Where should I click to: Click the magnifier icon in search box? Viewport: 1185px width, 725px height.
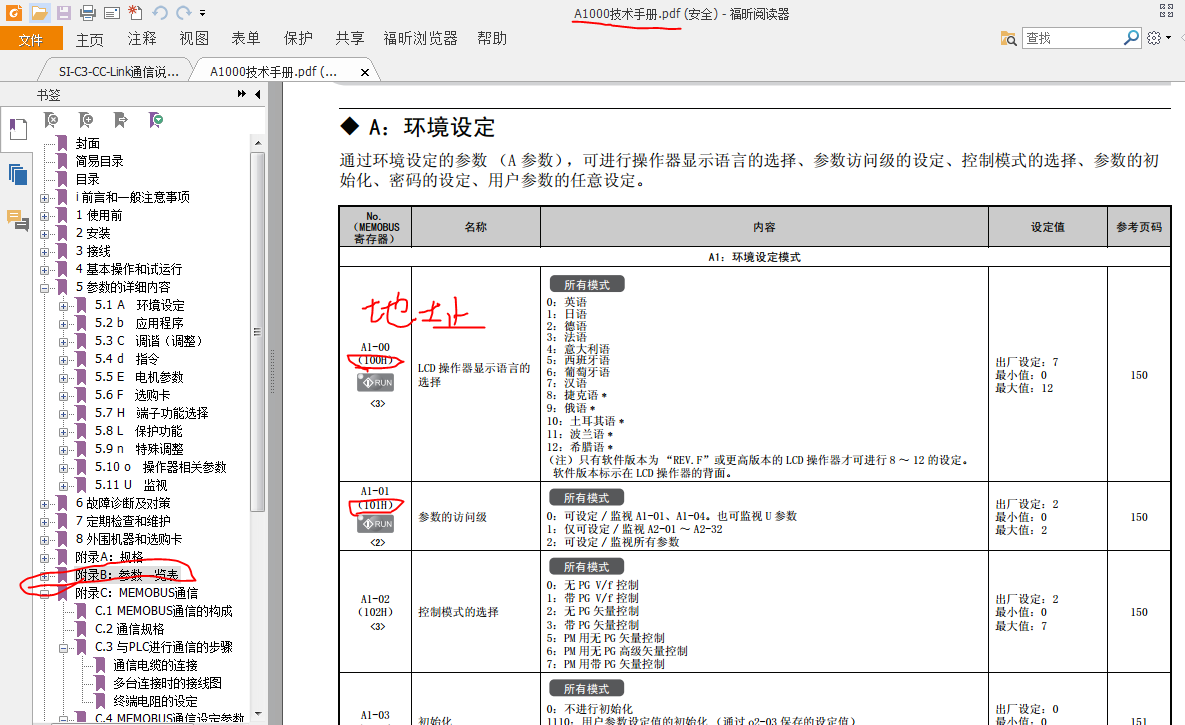1131,38
